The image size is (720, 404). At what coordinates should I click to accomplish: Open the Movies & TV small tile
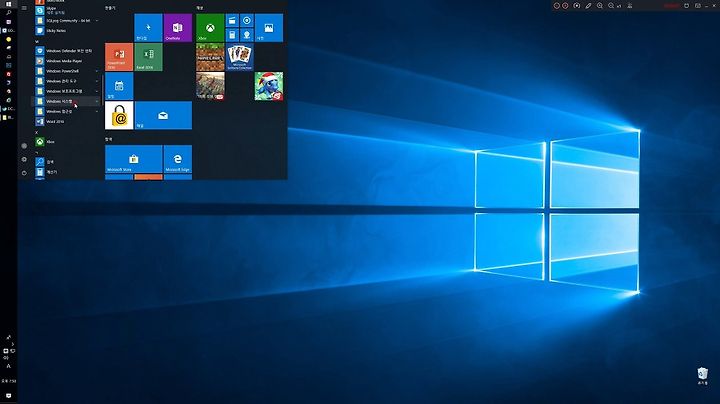232,21
